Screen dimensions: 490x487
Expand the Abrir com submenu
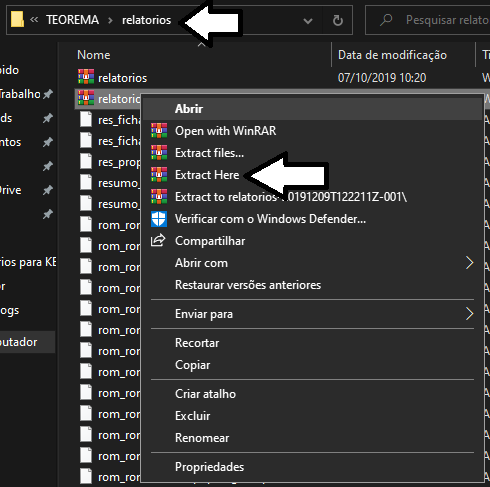312,263
